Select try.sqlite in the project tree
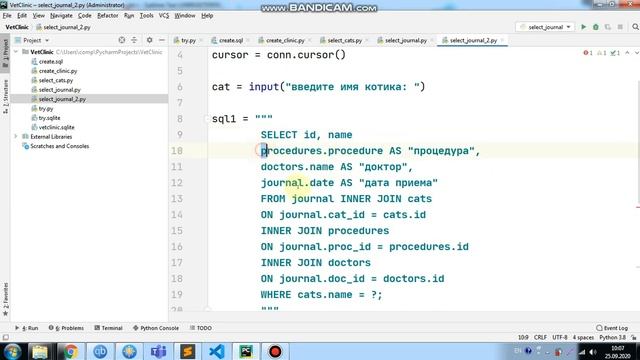 pyautogui.click(x=49, y=118)
